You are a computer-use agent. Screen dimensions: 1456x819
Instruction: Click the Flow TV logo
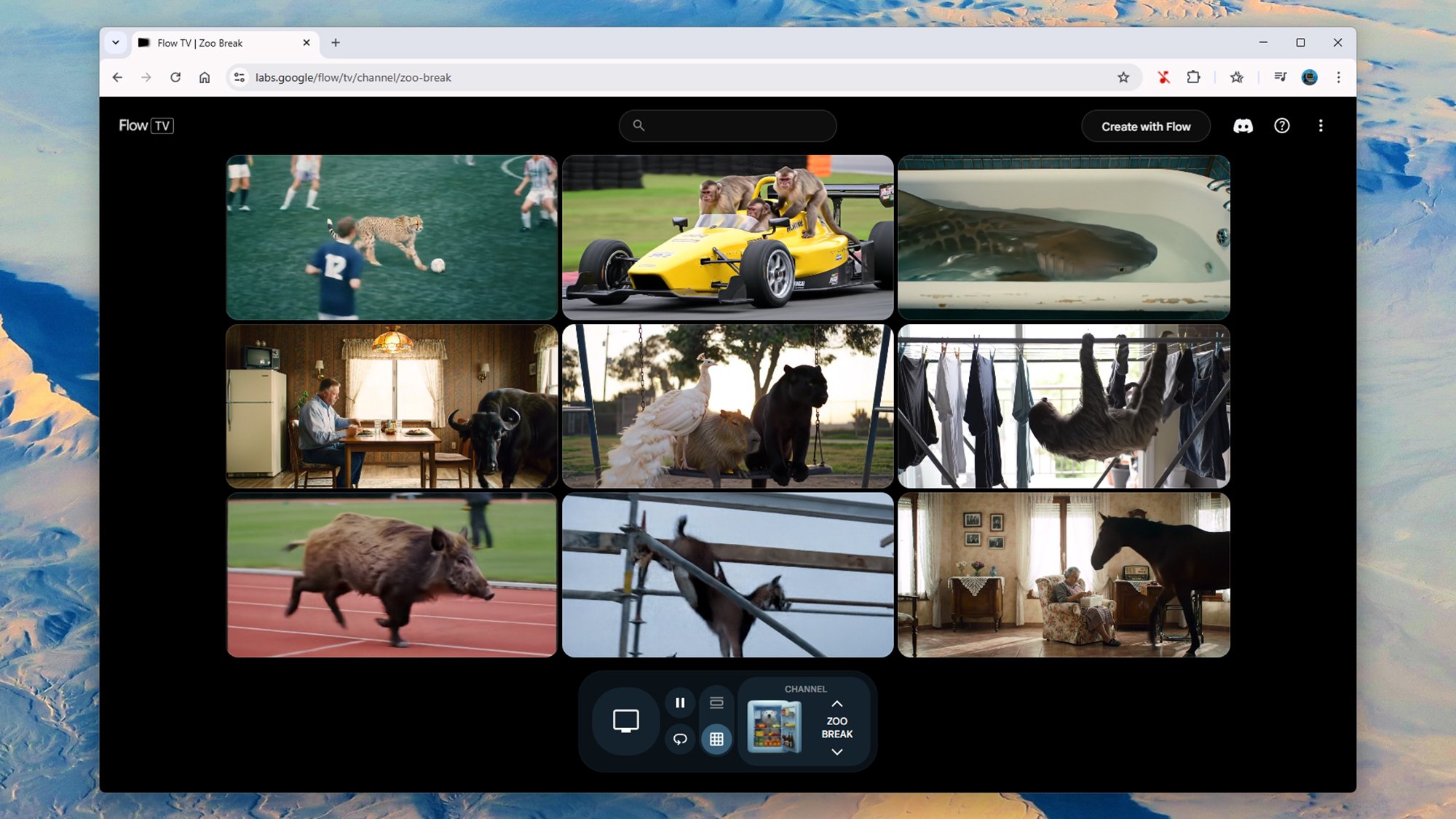[146, 125]
